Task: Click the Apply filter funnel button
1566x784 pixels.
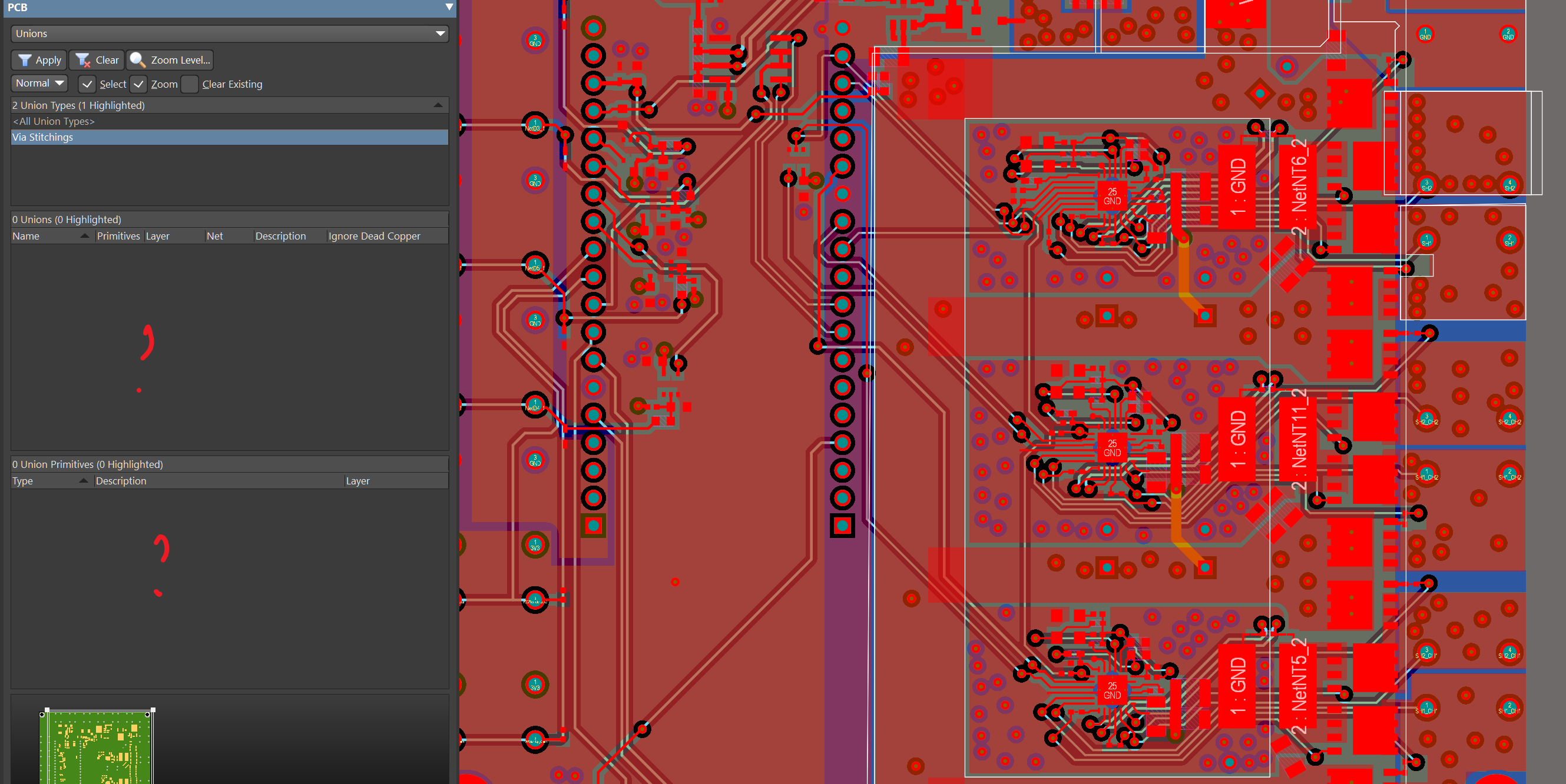Action: (39, 59)
